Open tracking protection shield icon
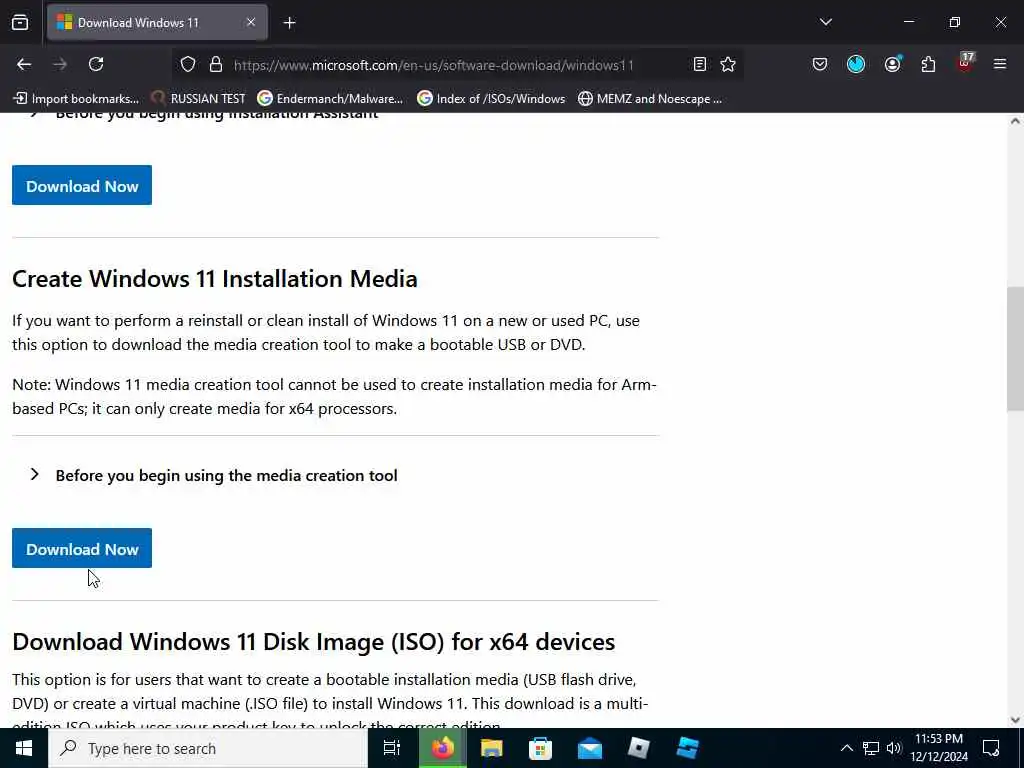 tap(188, 65)
